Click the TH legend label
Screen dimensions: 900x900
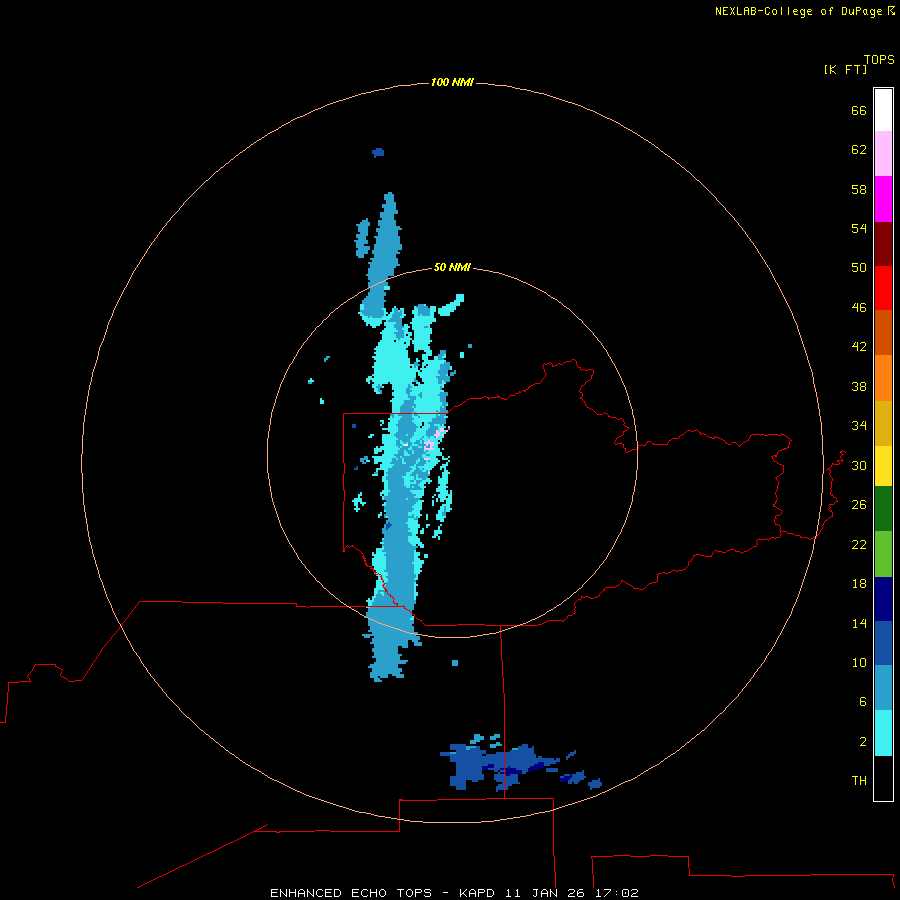point(859,781)
